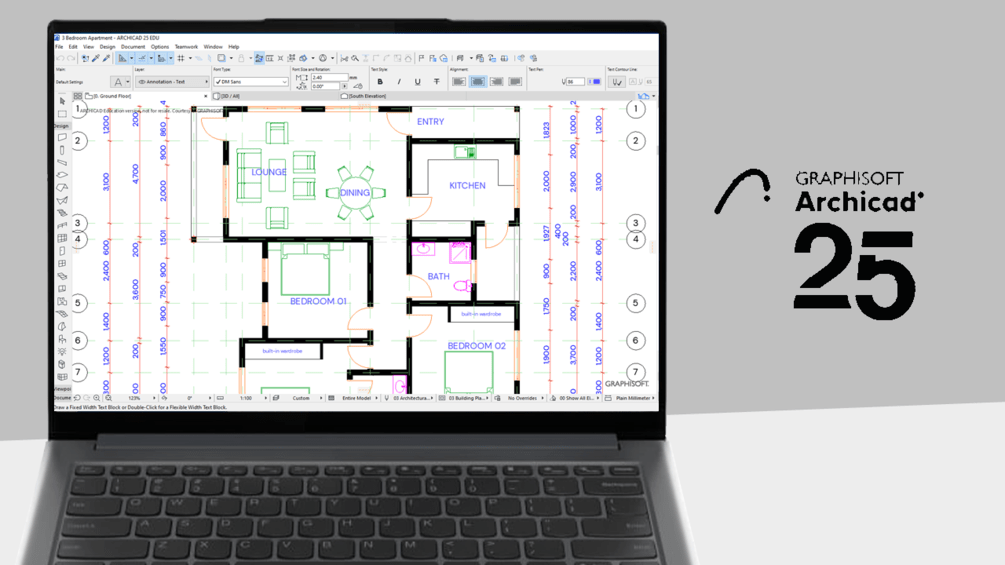
Task: Expand the grid snap options arrow
Action: point(190,58)
